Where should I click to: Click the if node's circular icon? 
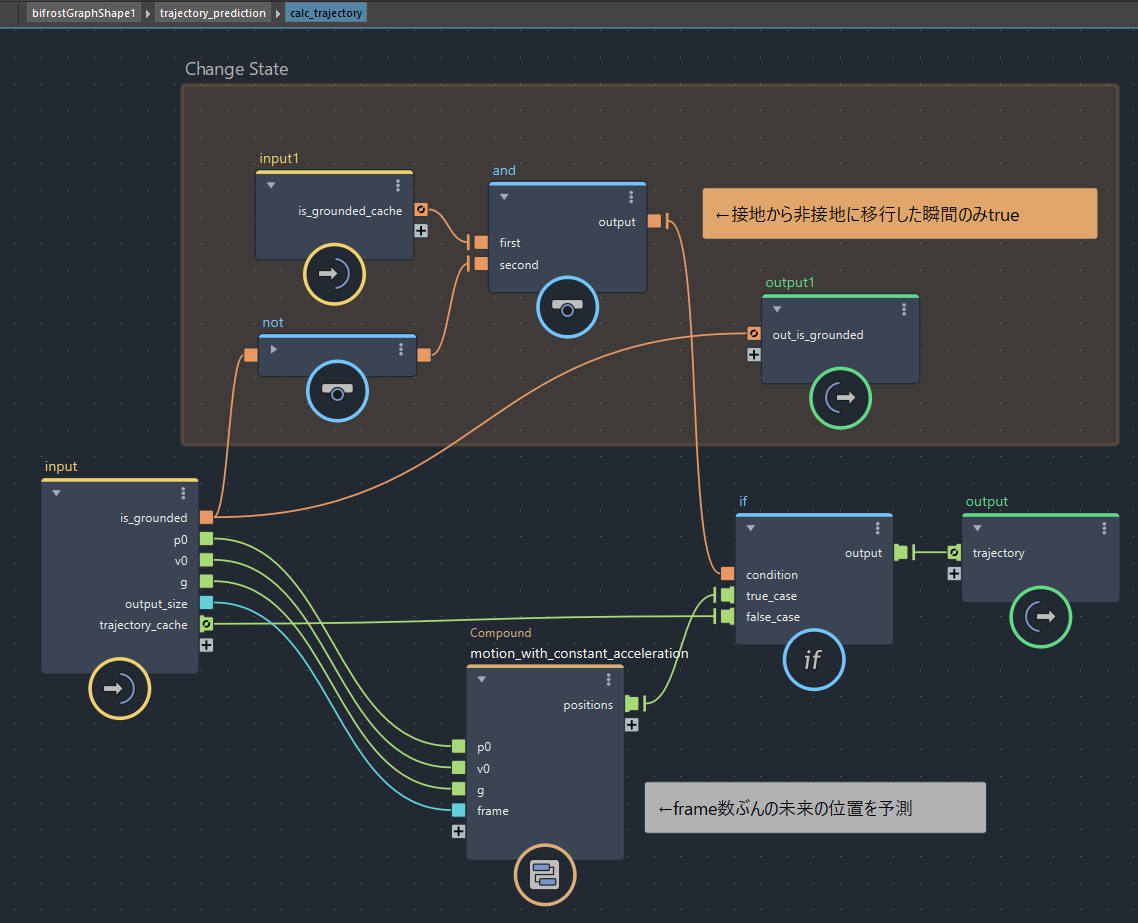(x=812, y=660)
